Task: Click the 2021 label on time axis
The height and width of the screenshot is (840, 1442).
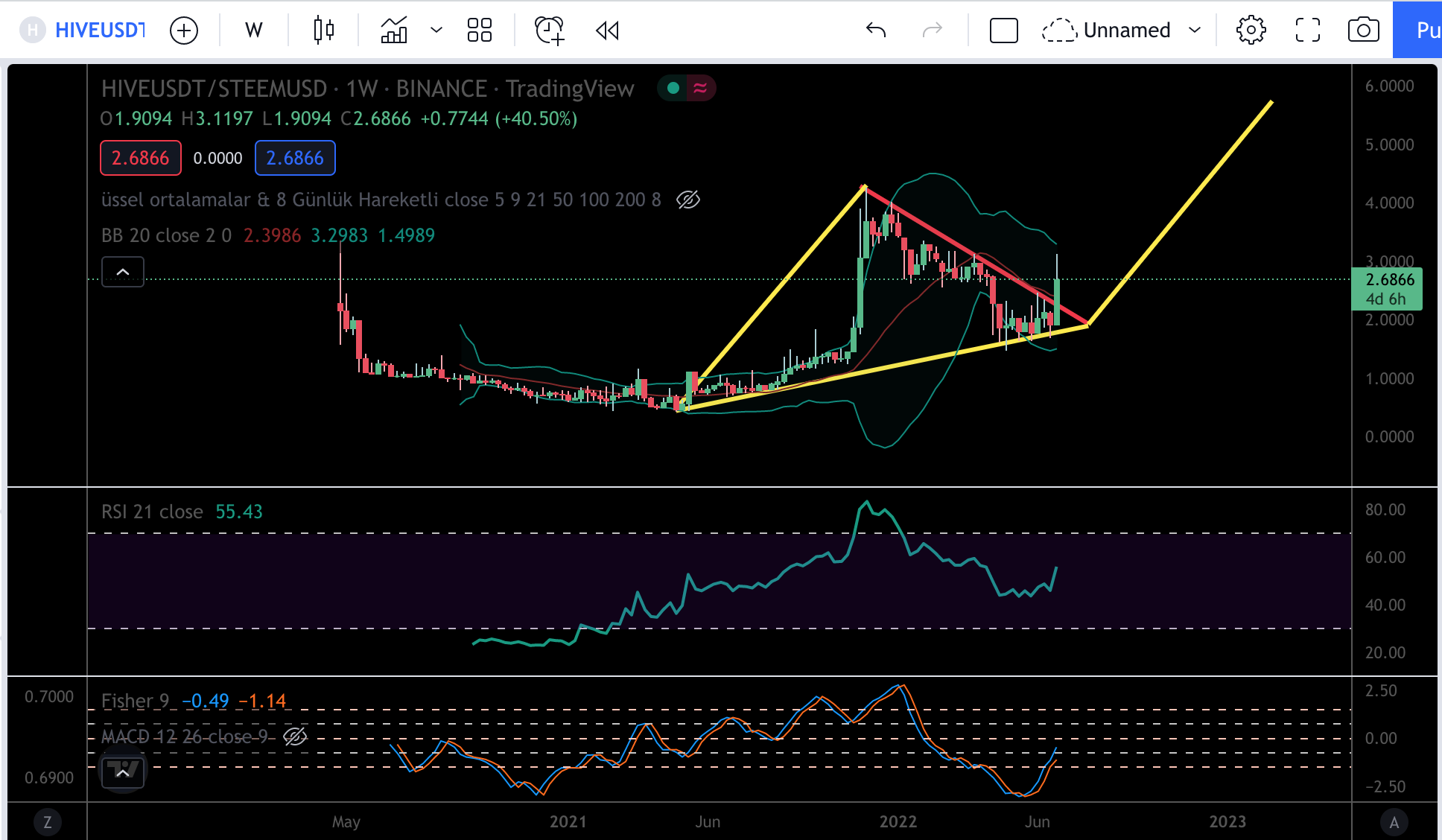Action: [568, 822]
